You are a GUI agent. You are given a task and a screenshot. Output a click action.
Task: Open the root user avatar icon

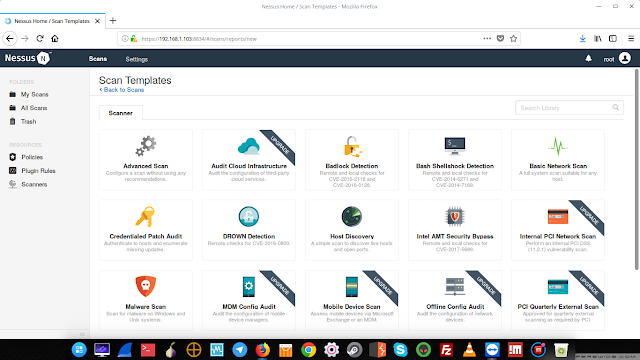click(624, 58)
